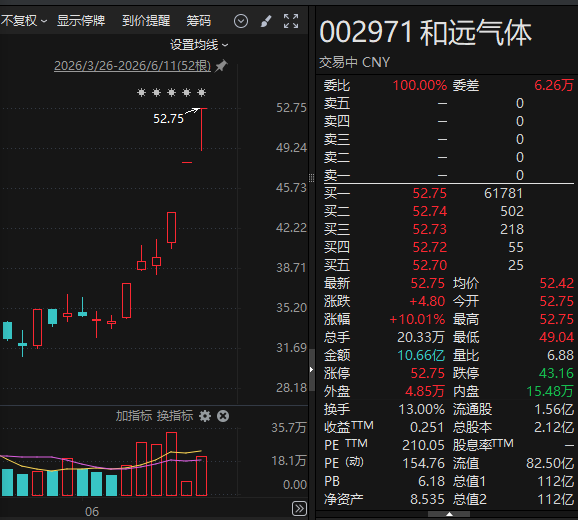Click the 内盘 value 15.48万
This screenshot has height=520, width=578.
(550, 391)
